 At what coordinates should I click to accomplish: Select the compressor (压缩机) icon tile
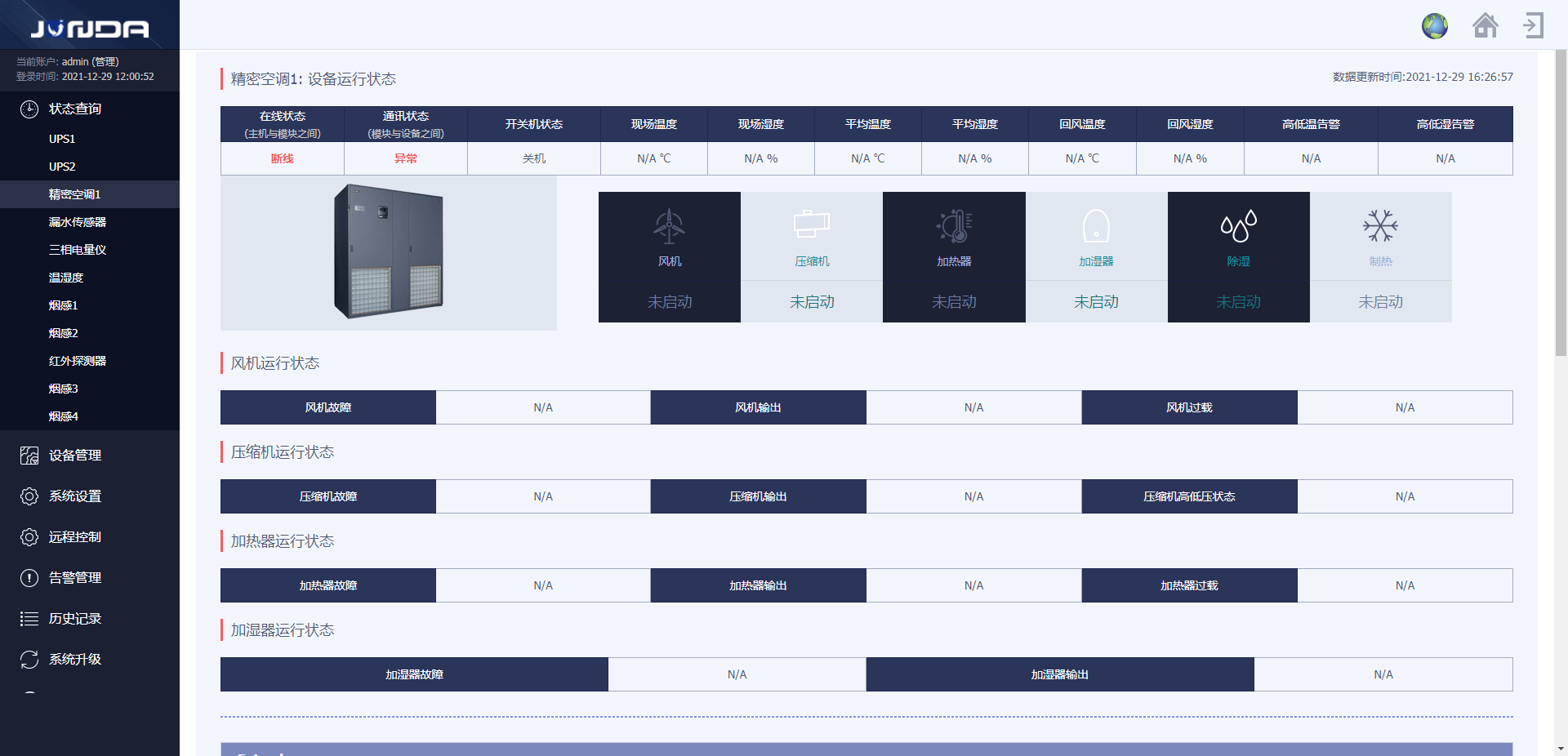[x=811, y=227]
